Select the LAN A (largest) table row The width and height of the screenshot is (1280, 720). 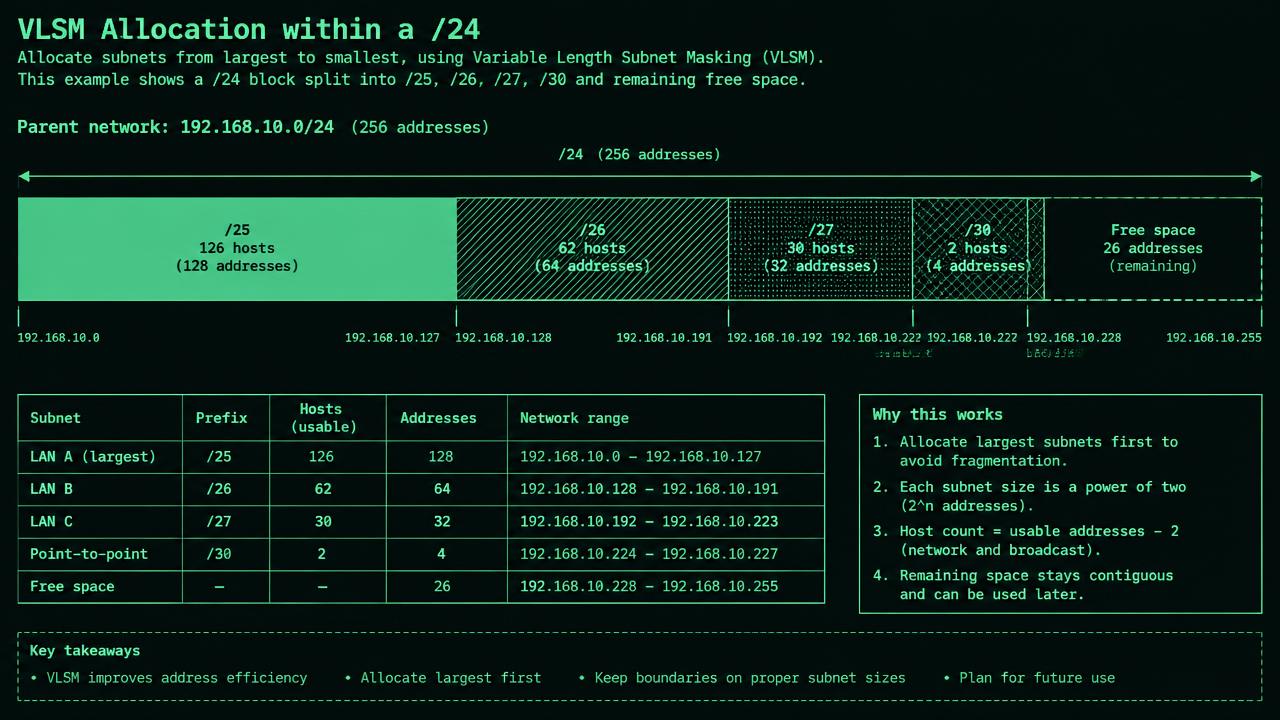coord(421,457)
